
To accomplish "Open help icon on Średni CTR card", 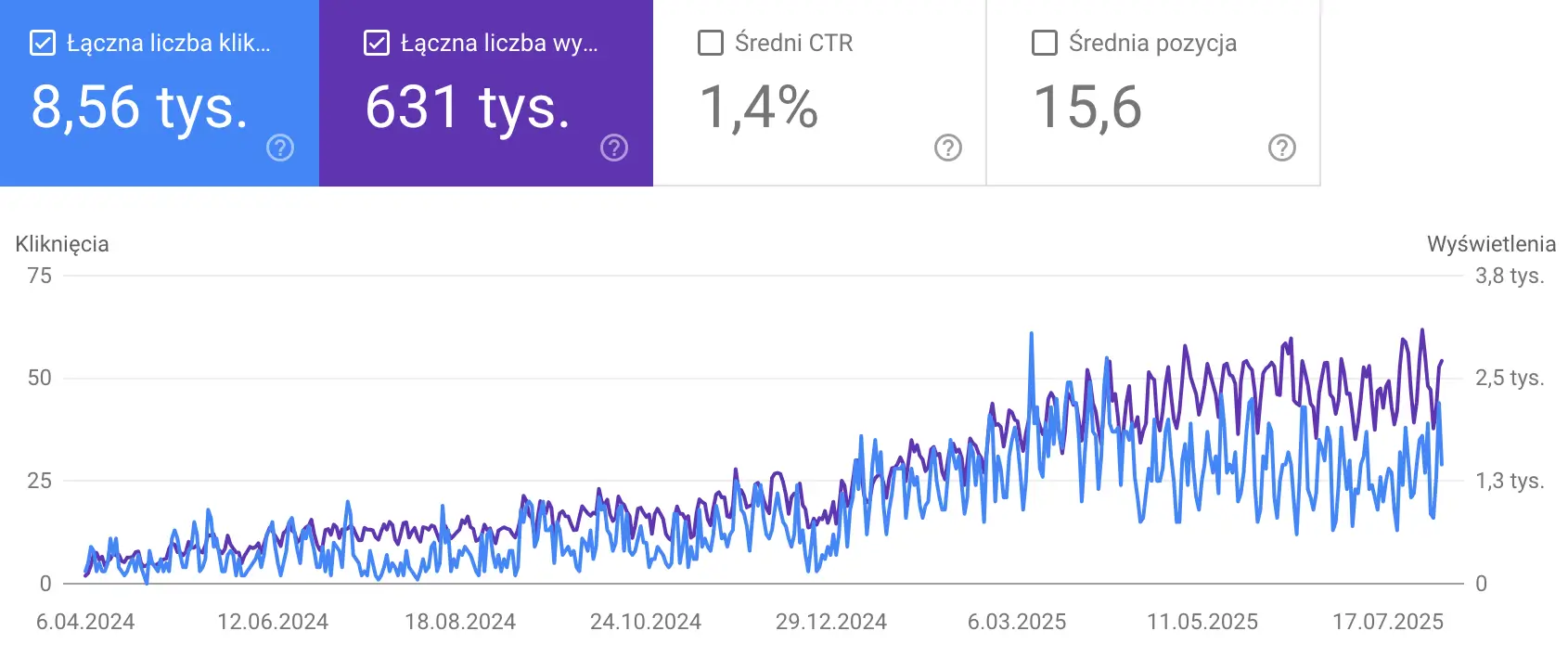I will (948, 148).
